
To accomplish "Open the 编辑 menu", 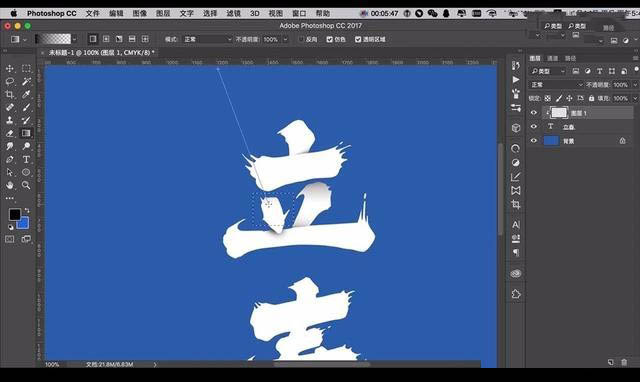I will point(116,13).
